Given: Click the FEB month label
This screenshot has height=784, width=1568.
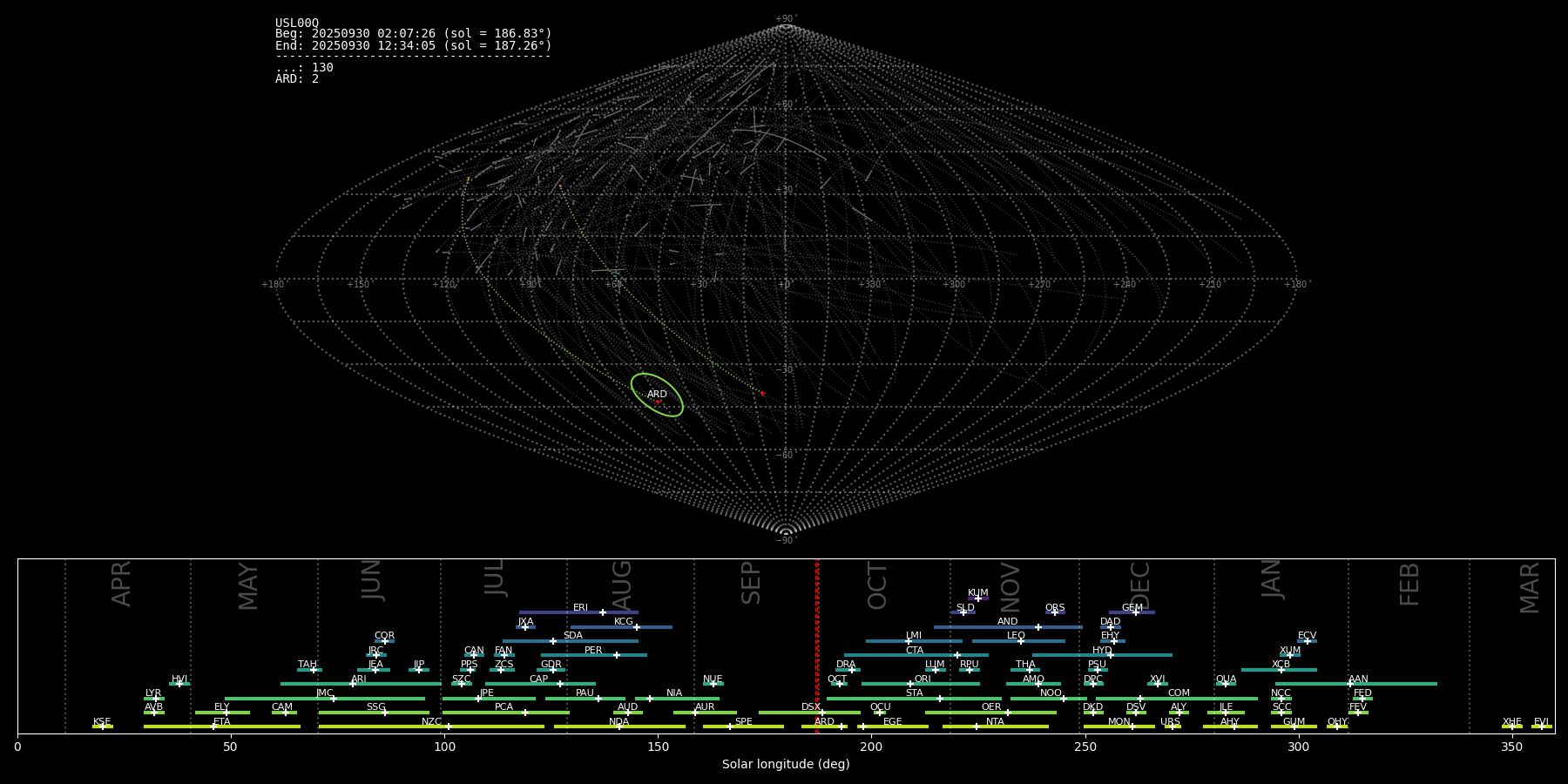Looking at the screenshot, I should tap(1409, 584).
